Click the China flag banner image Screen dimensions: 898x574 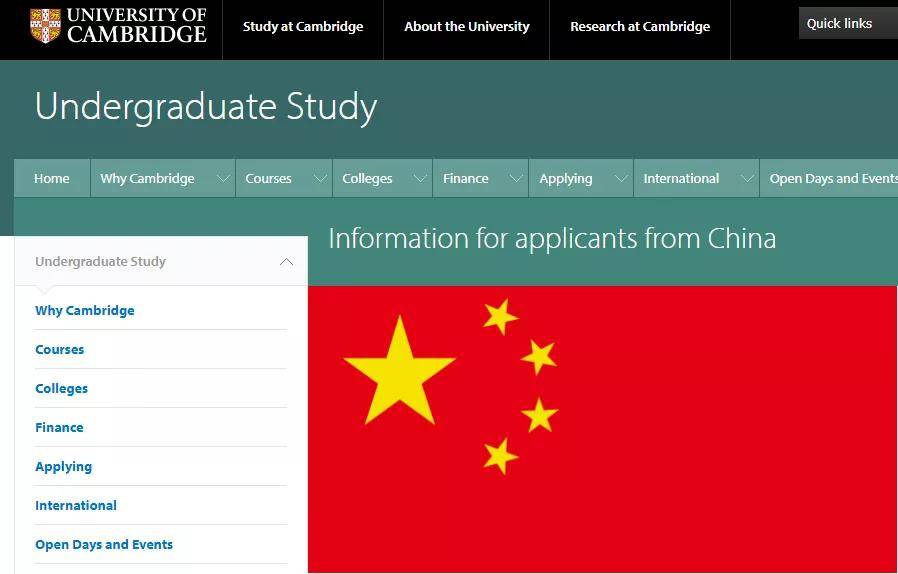(602, 429)
